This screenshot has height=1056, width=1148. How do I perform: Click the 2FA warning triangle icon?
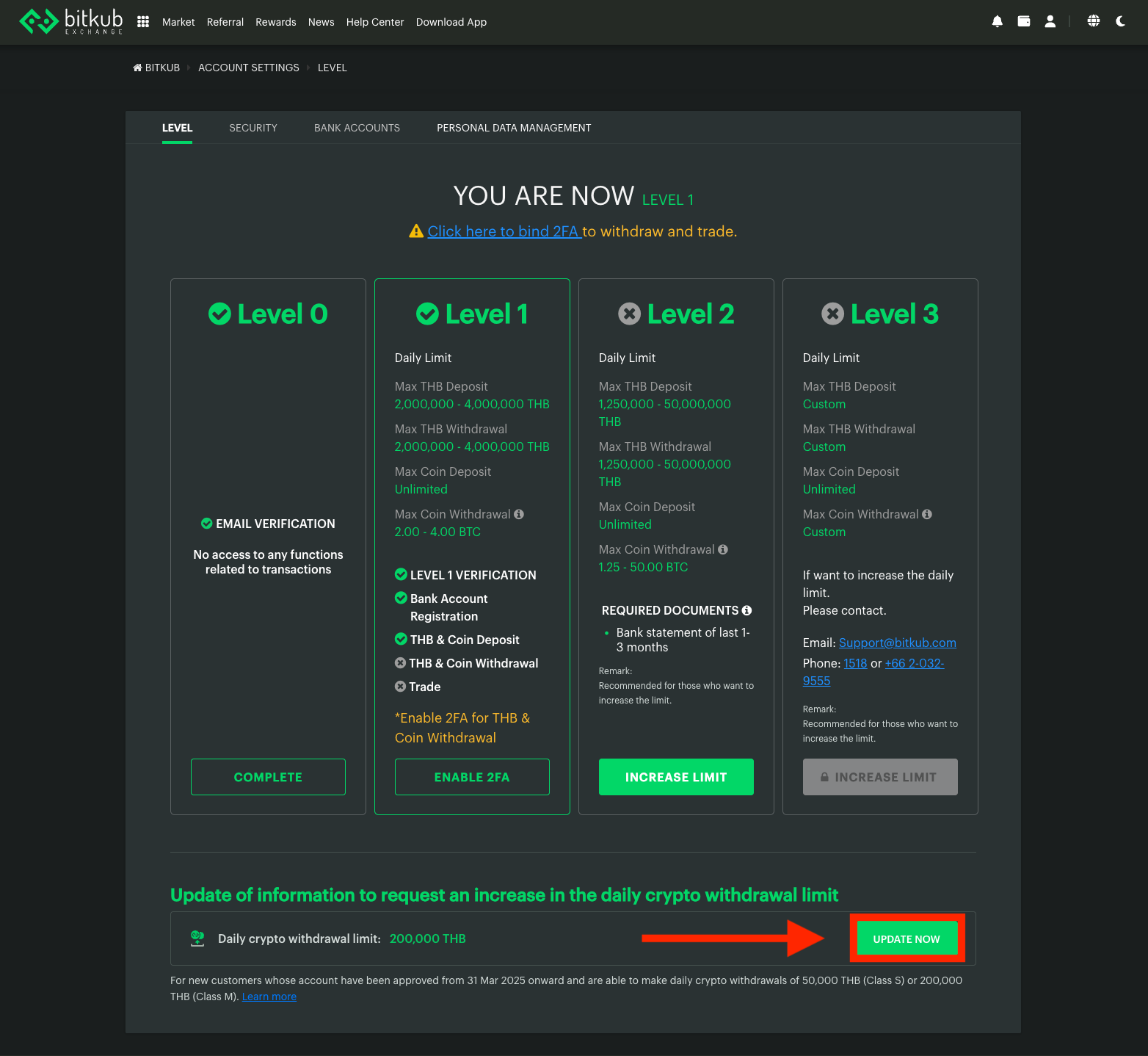pyautogui.click(x=416, y=231)
